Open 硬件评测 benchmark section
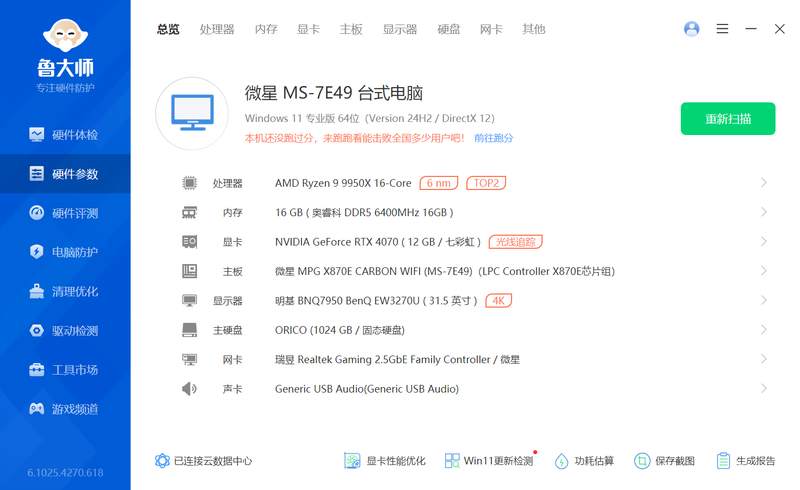The image size is (800, 490). pos(65,213)
